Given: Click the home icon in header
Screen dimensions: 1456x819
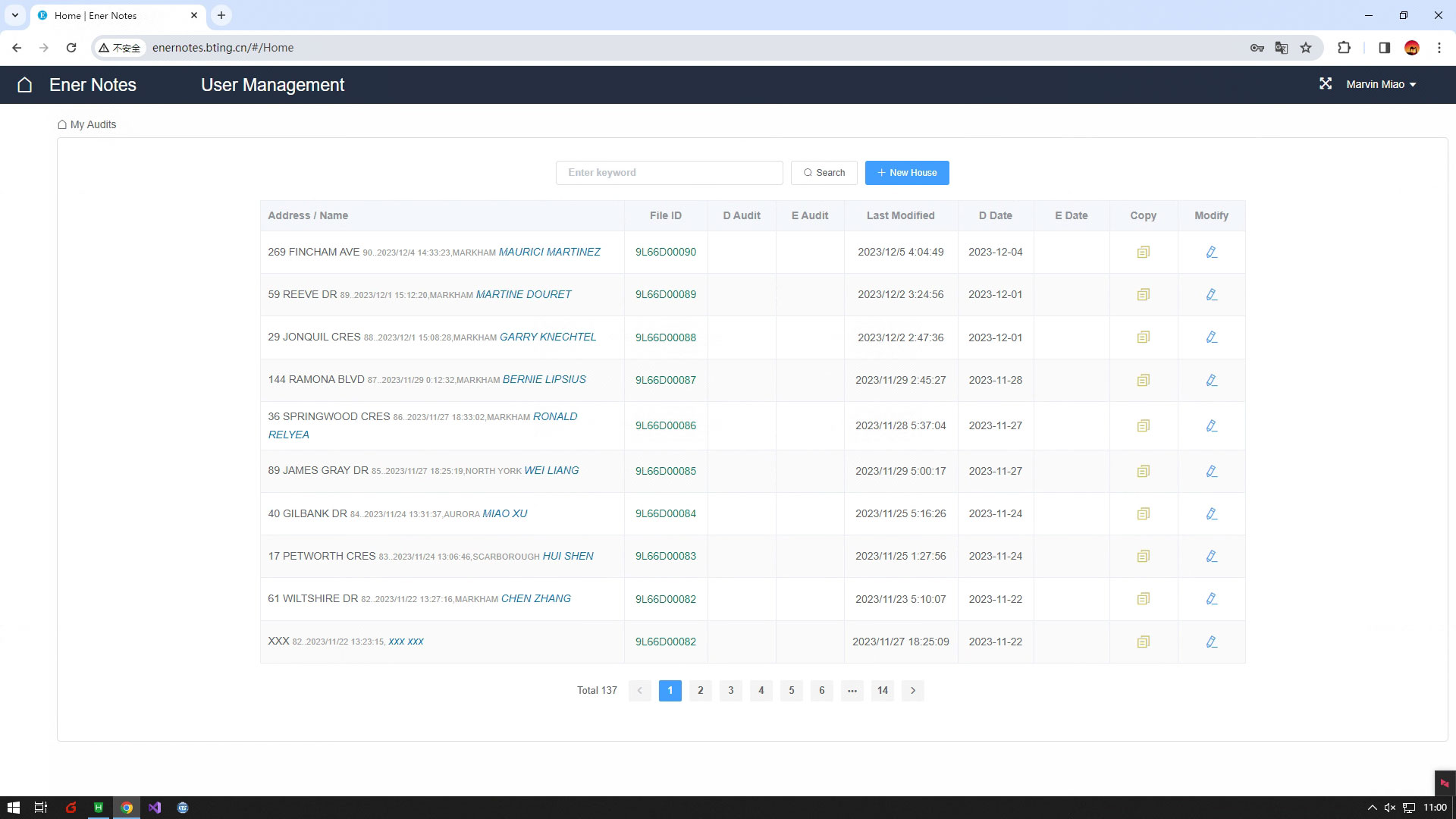Looking at the screenshot, I should [24, 85].
